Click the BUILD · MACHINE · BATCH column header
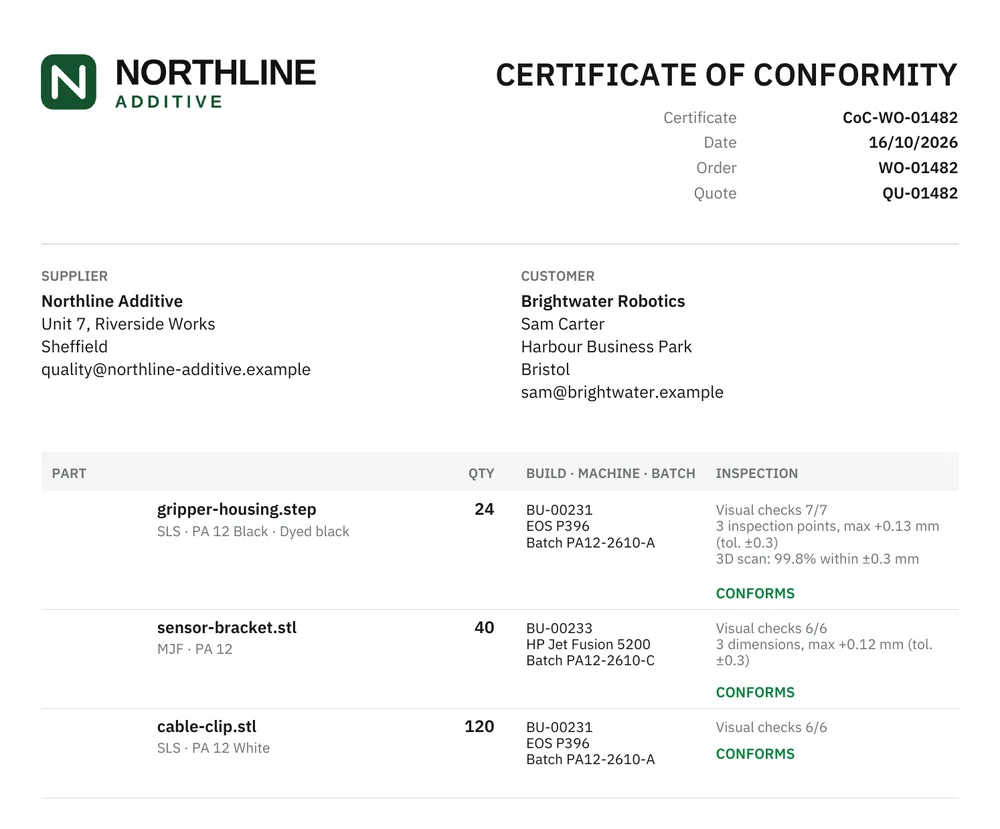This screenshot has width=1000, height=829. click(x=610, y=473)
